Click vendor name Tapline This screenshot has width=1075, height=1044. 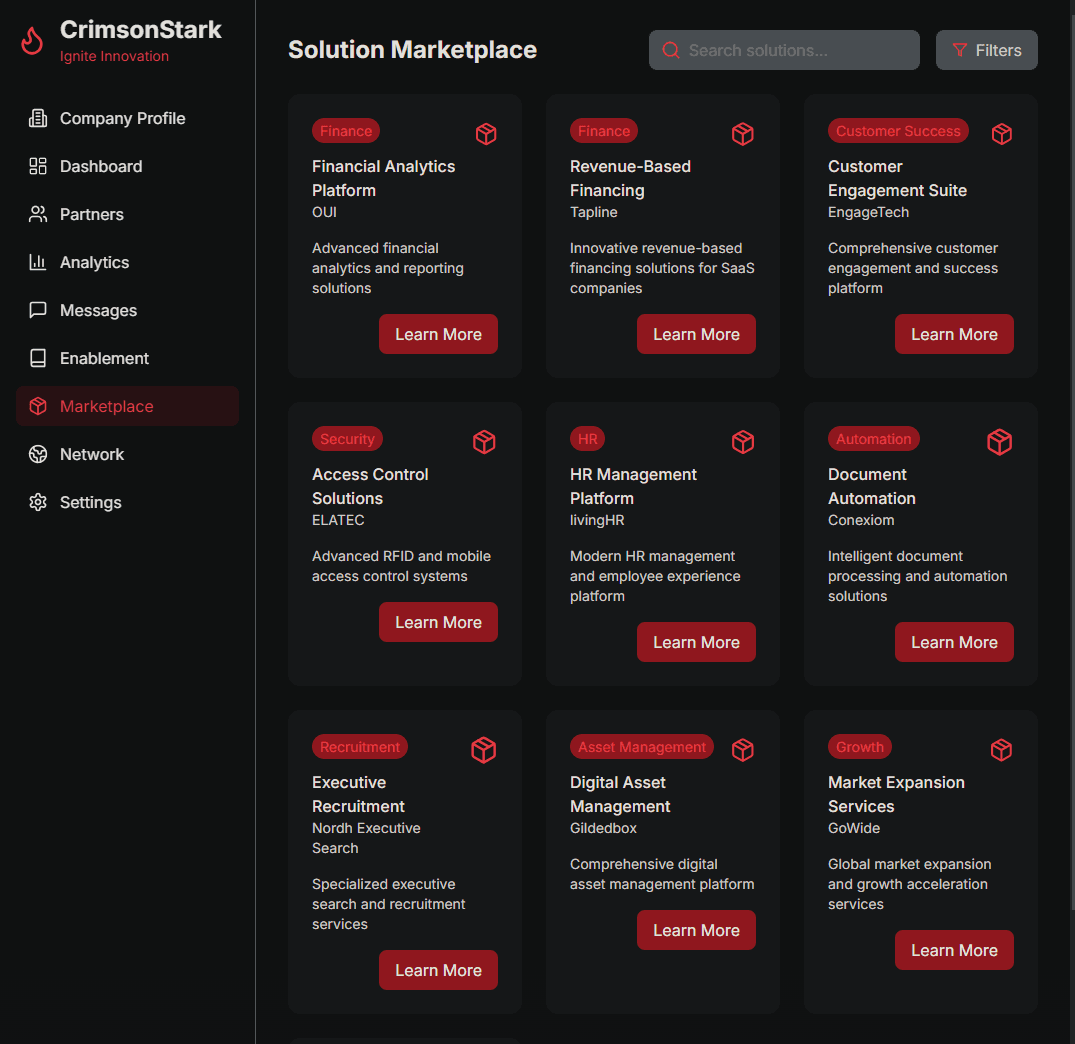[x=594, y=213]
